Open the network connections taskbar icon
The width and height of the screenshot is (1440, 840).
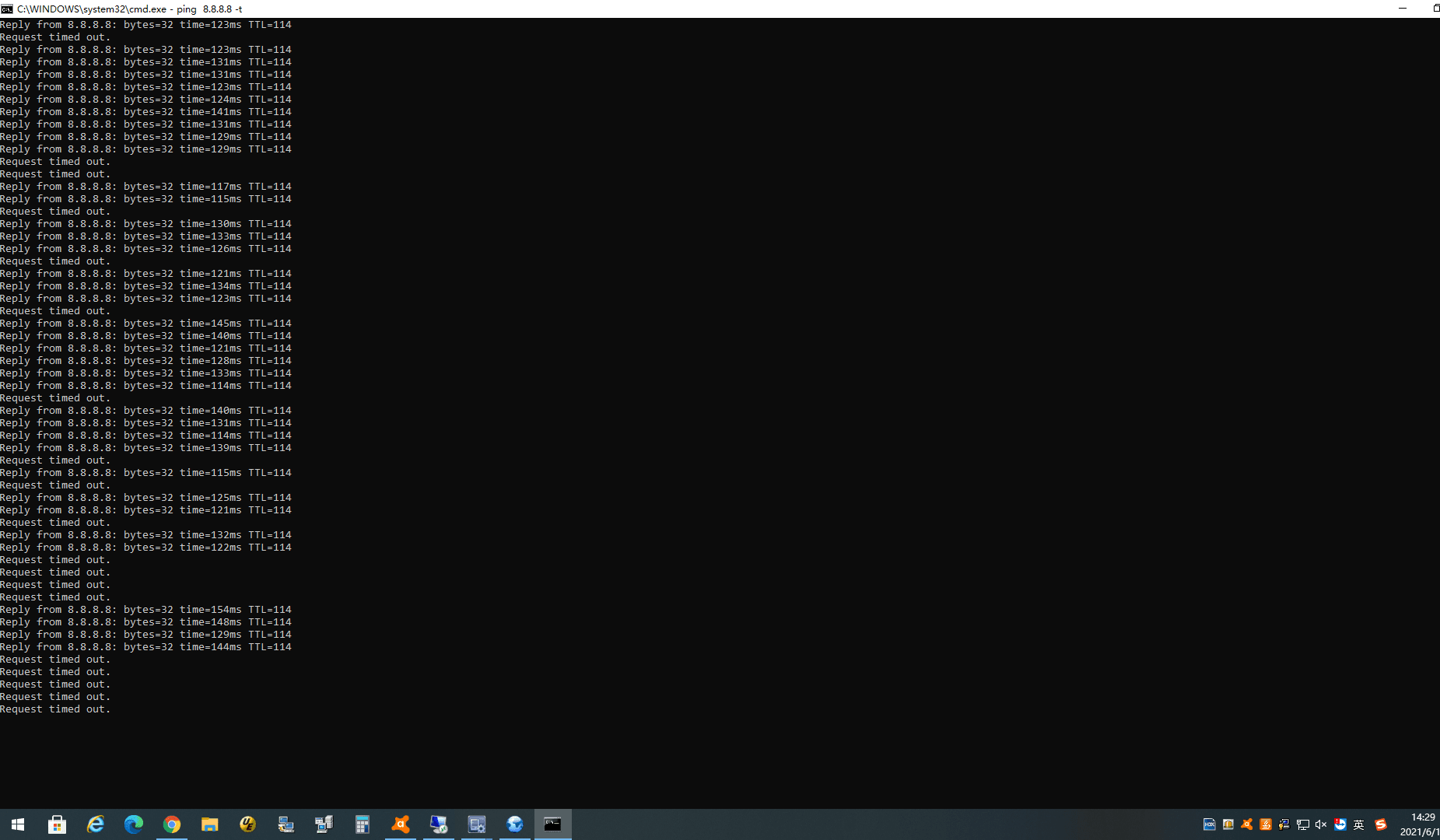click(286, 824)
